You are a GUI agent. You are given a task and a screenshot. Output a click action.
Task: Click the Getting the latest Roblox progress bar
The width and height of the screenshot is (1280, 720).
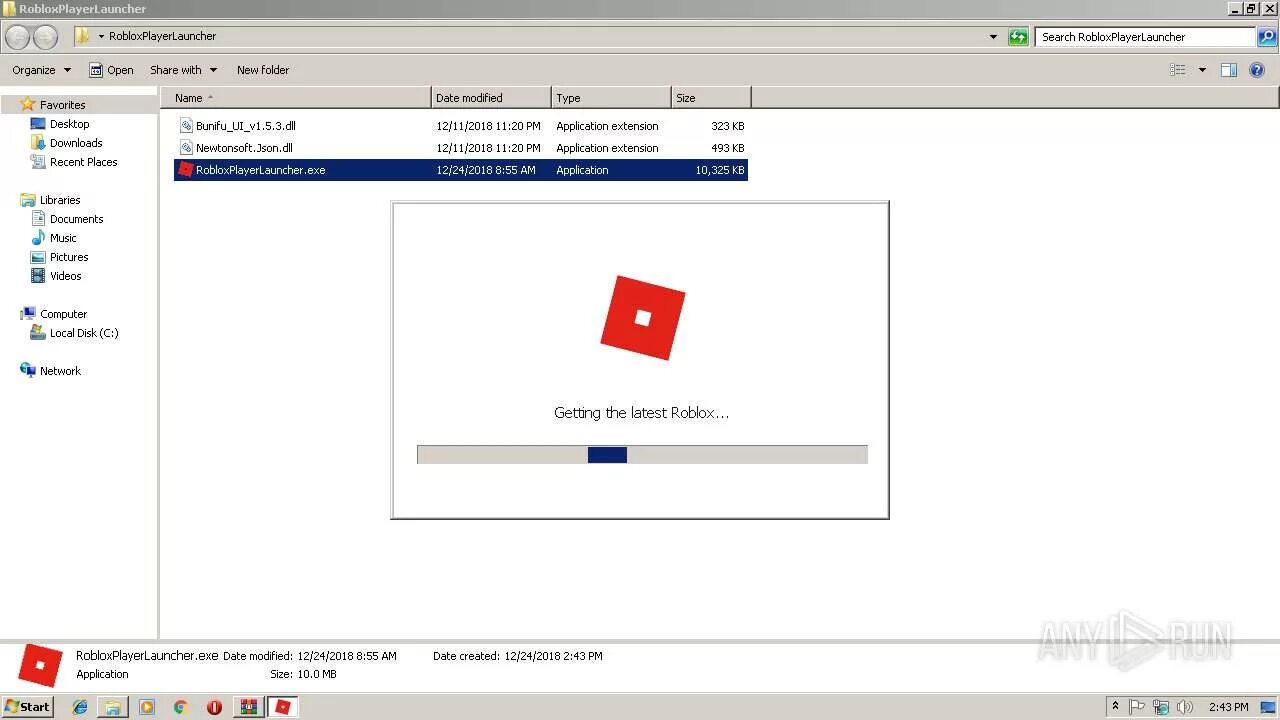point(642,455)
